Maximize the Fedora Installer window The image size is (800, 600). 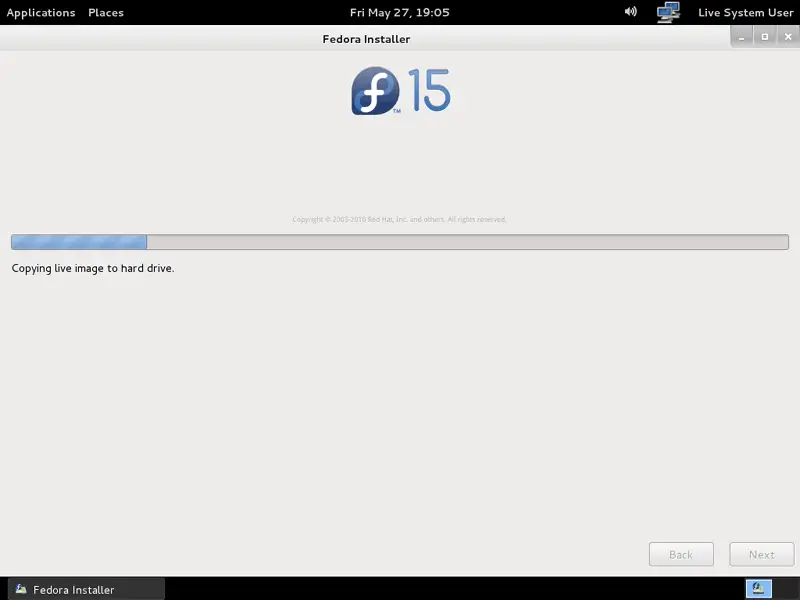click(x=764, y=37)
